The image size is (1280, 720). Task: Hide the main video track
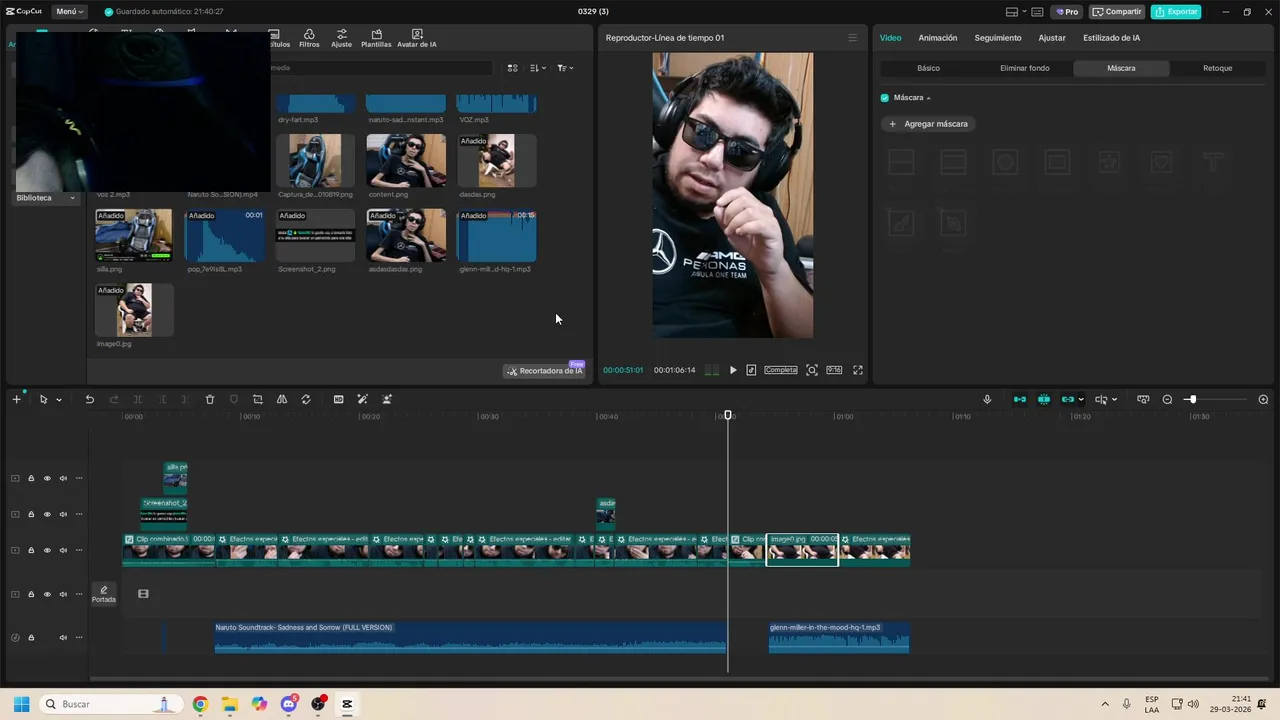(x=47, y=550)
